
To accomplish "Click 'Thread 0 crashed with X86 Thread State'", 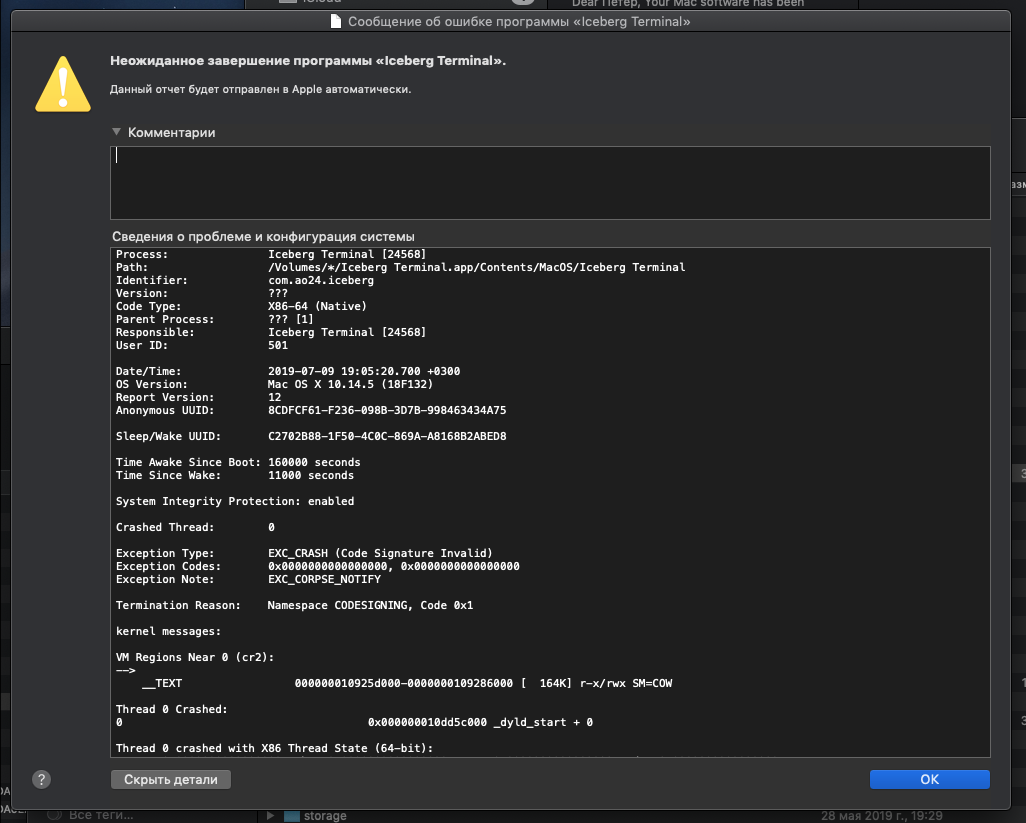I will coord(274,748).
